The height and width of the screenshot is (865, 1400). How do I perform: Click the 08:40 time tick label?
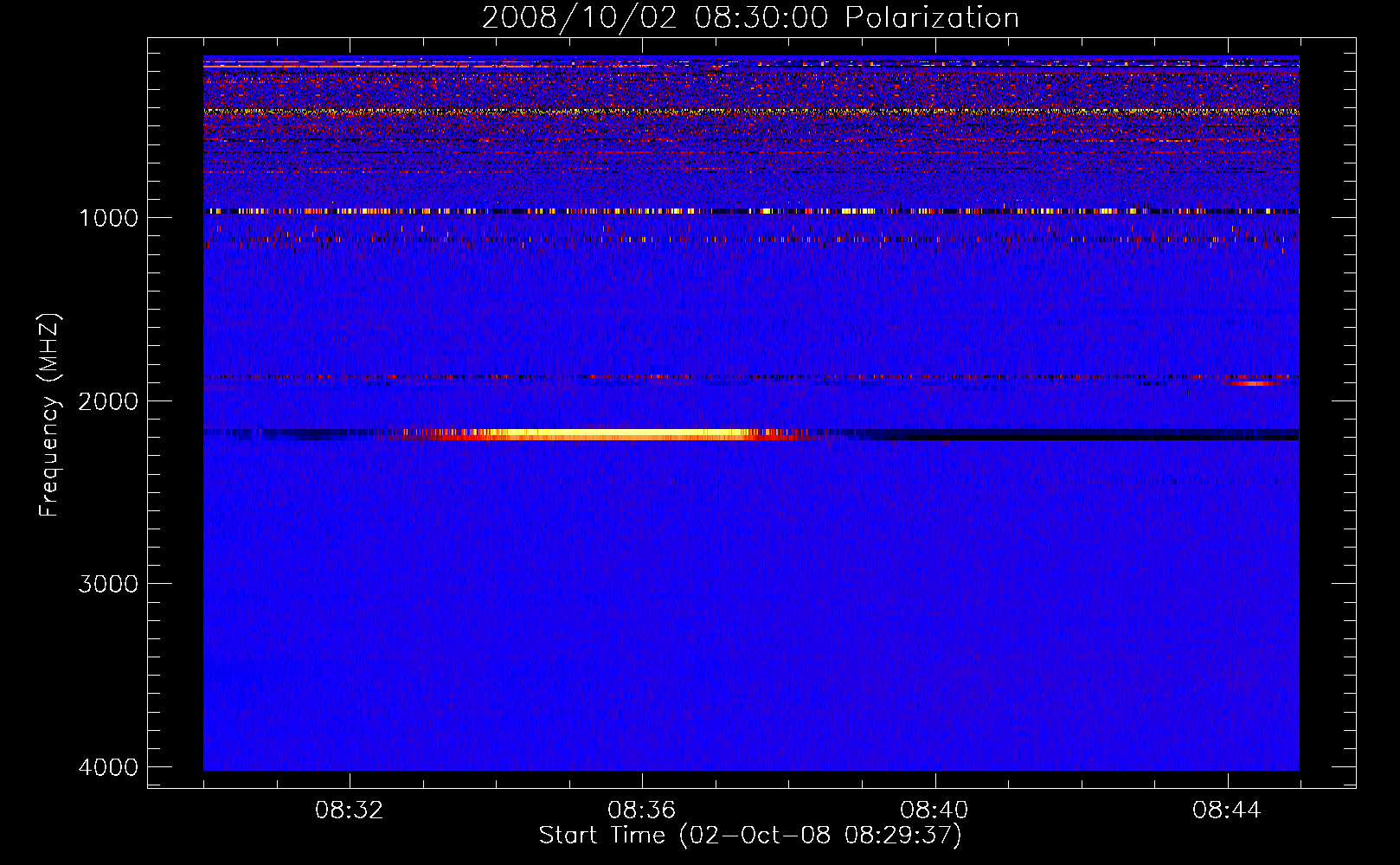tap(934, 811)
